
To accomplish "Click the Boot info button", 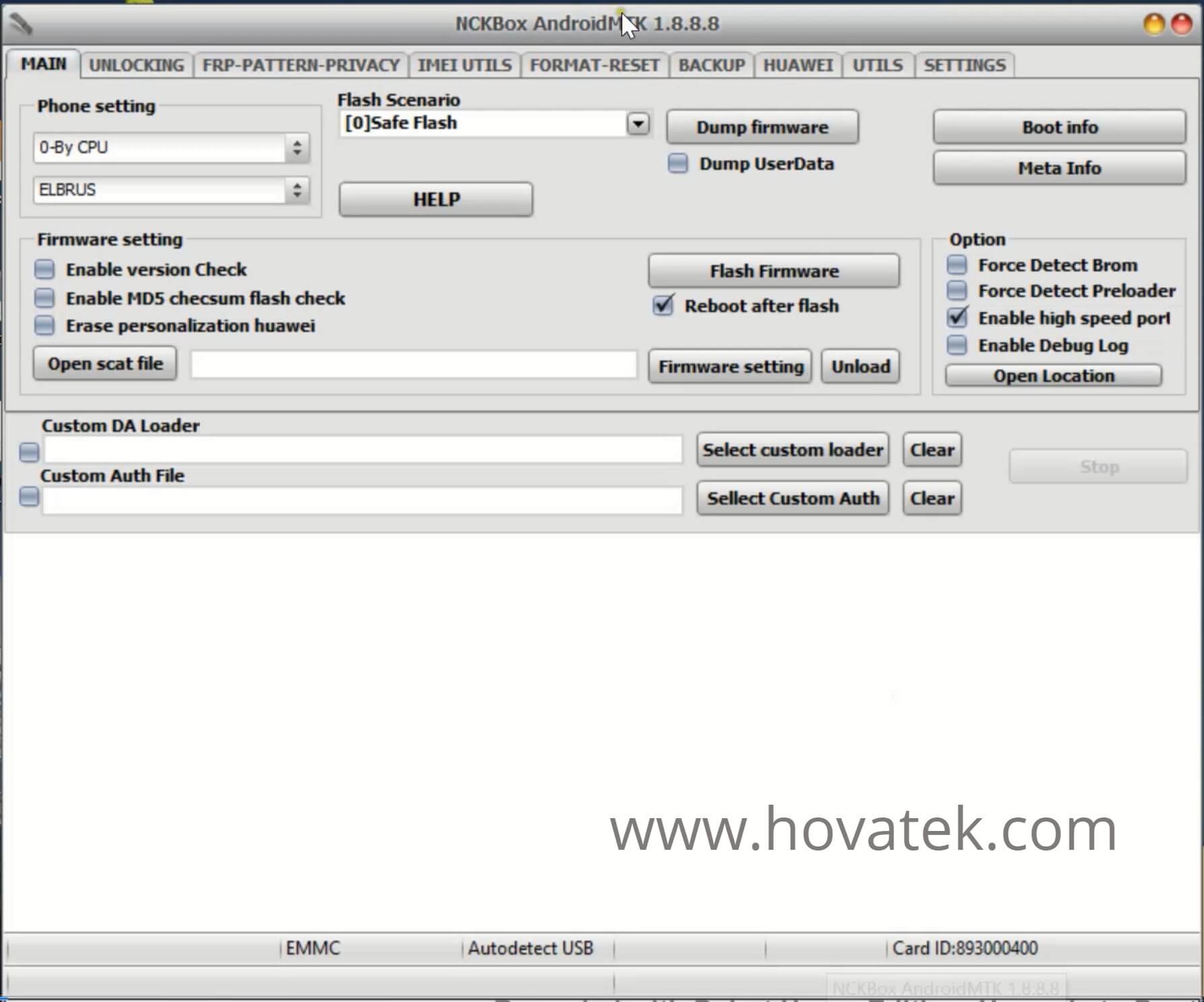I will click(x=1059, y=127).
